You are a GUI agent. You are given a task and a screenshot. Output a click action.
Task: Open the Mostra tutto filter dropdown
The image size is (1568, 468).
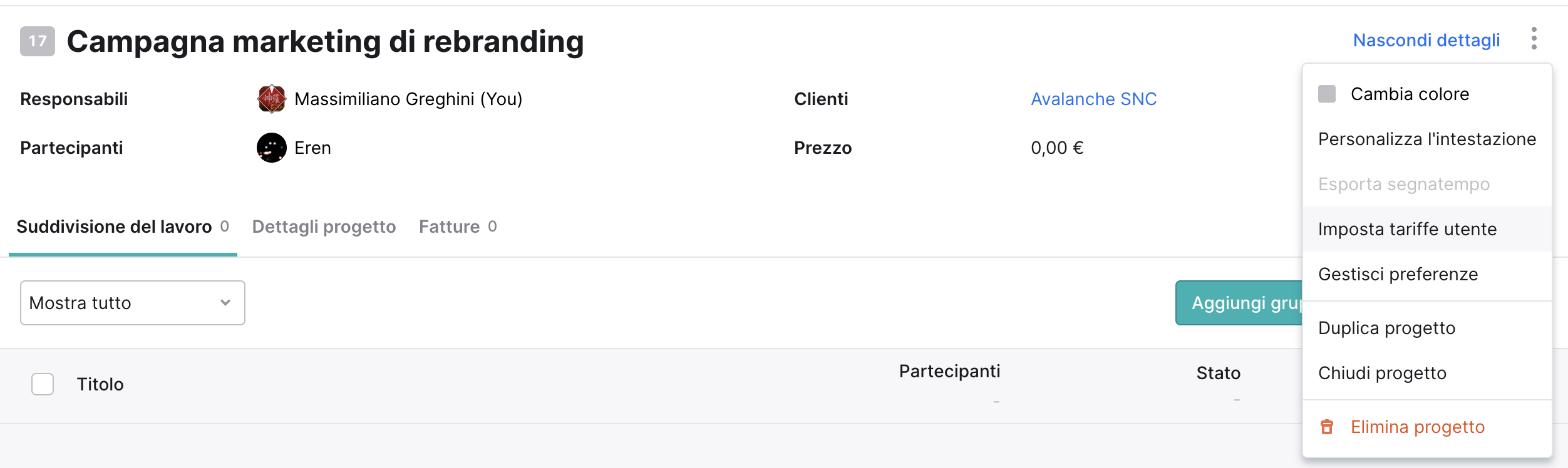point(132,303)
